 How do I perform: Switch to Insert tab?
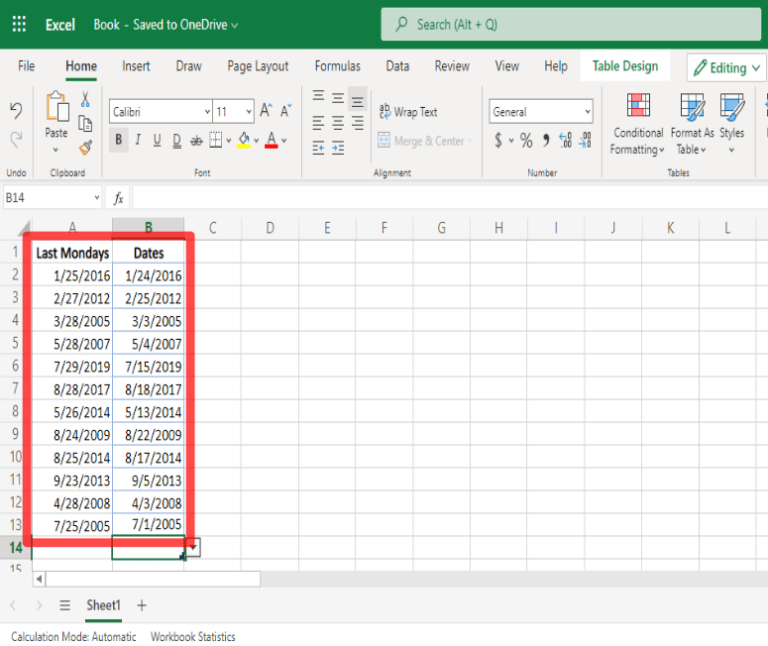(136, 66)
